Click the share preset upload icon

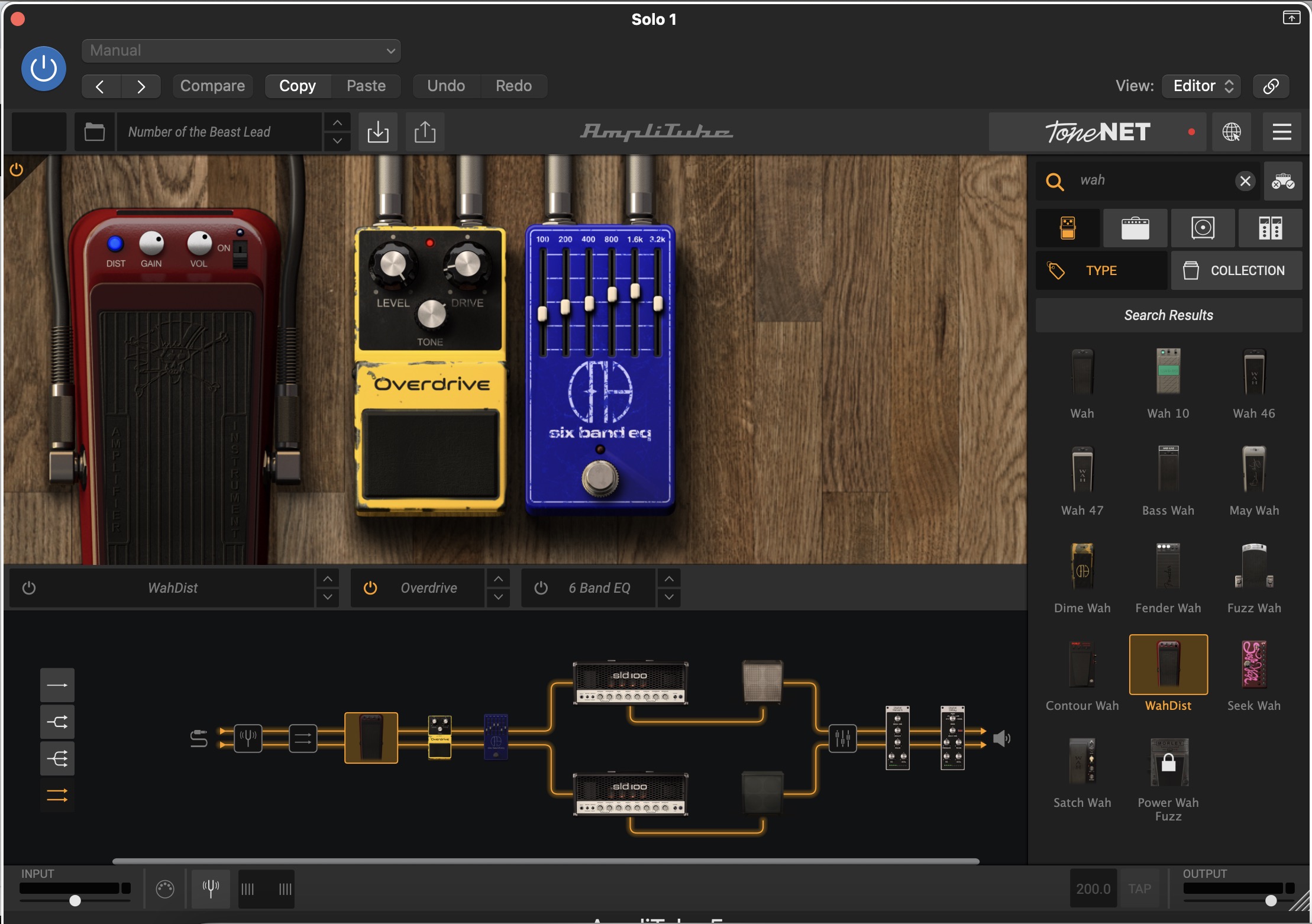[x=425, y=132]
